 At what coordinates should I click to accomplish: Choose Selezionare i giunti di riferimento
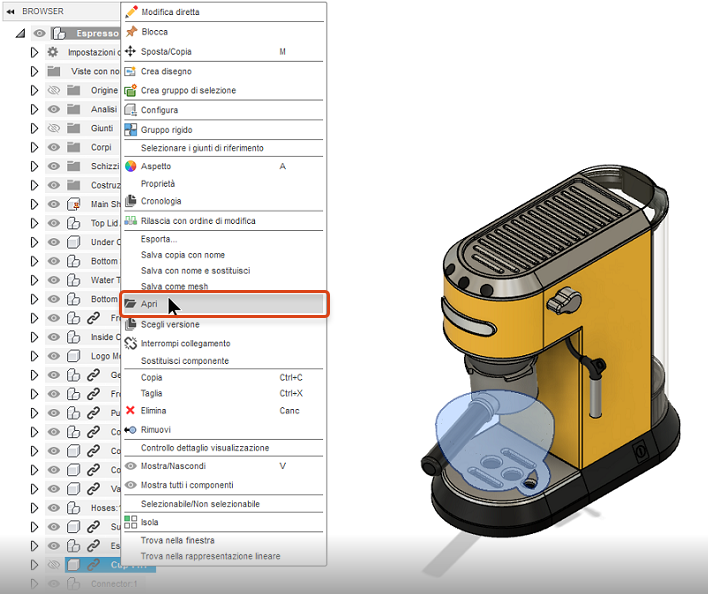click(202, 148)
